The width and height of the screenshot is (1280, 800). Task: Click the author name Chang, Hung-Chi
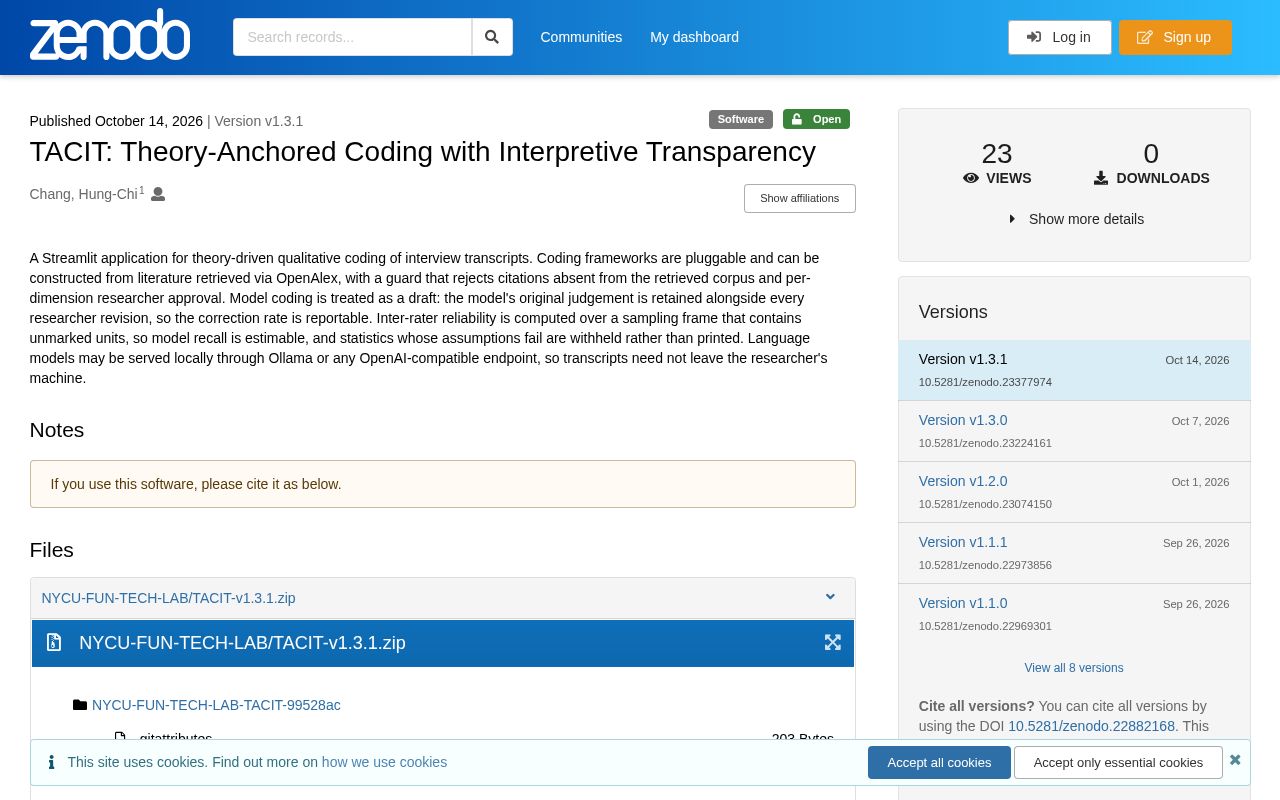84,194
